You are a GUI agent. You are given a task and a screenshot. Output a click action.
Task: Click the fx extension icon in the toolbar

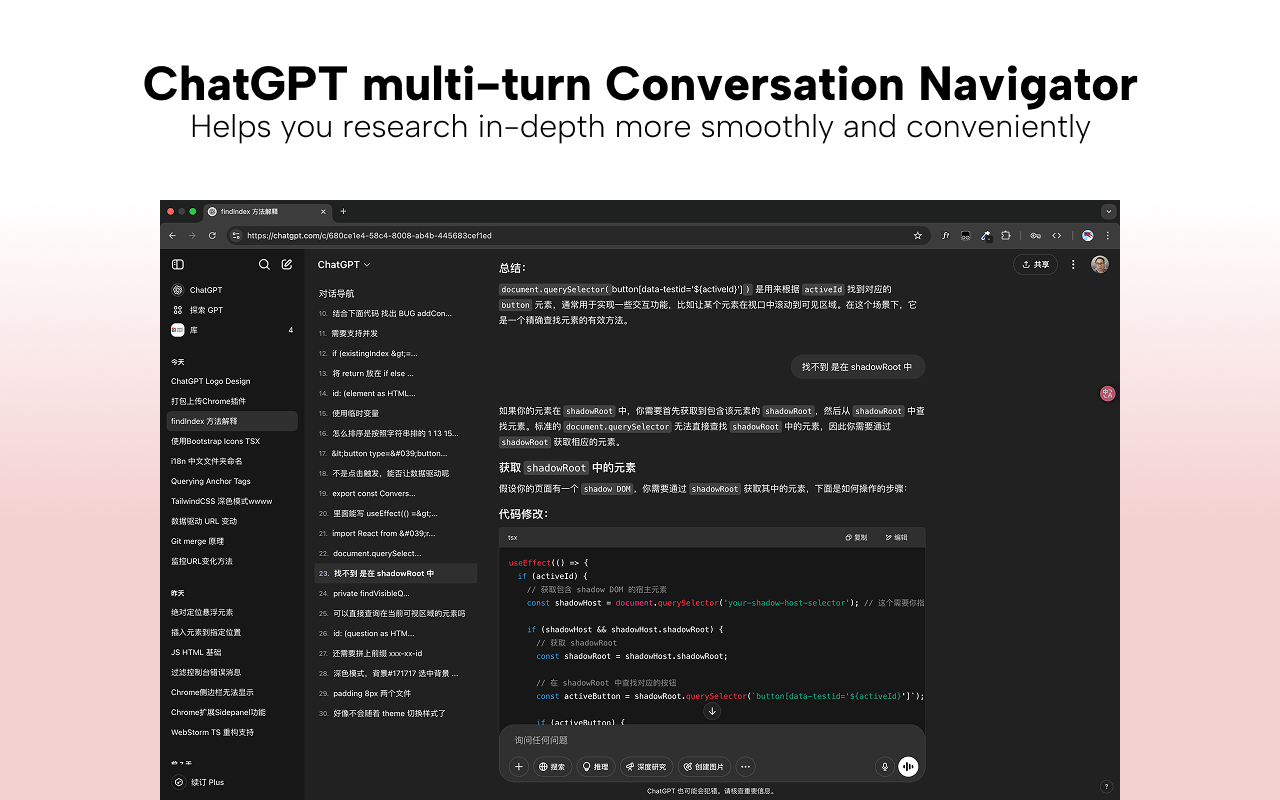(x=946, y=236)
